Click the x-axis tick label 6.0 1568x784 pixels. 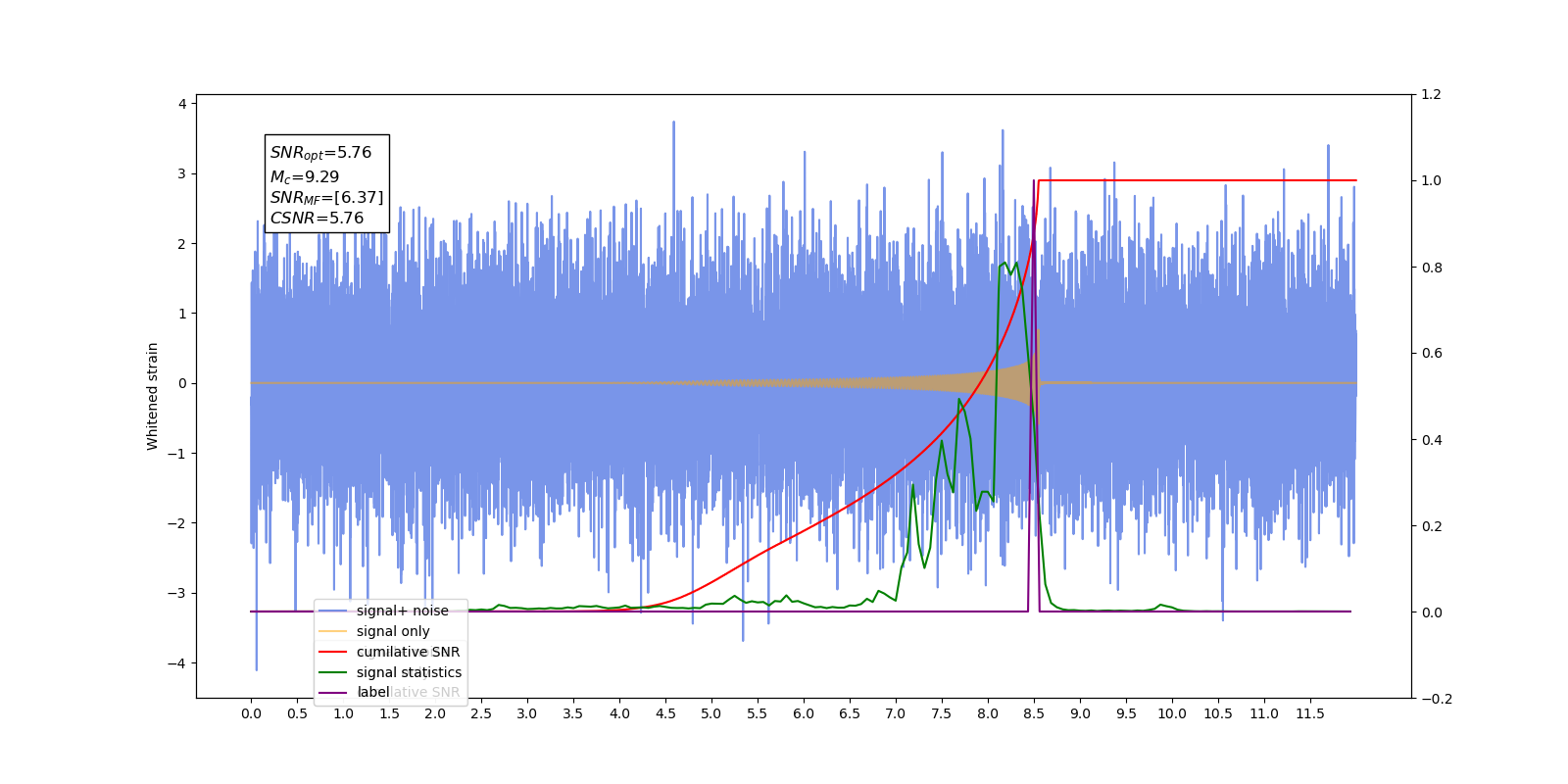click(x=804, y=713)
